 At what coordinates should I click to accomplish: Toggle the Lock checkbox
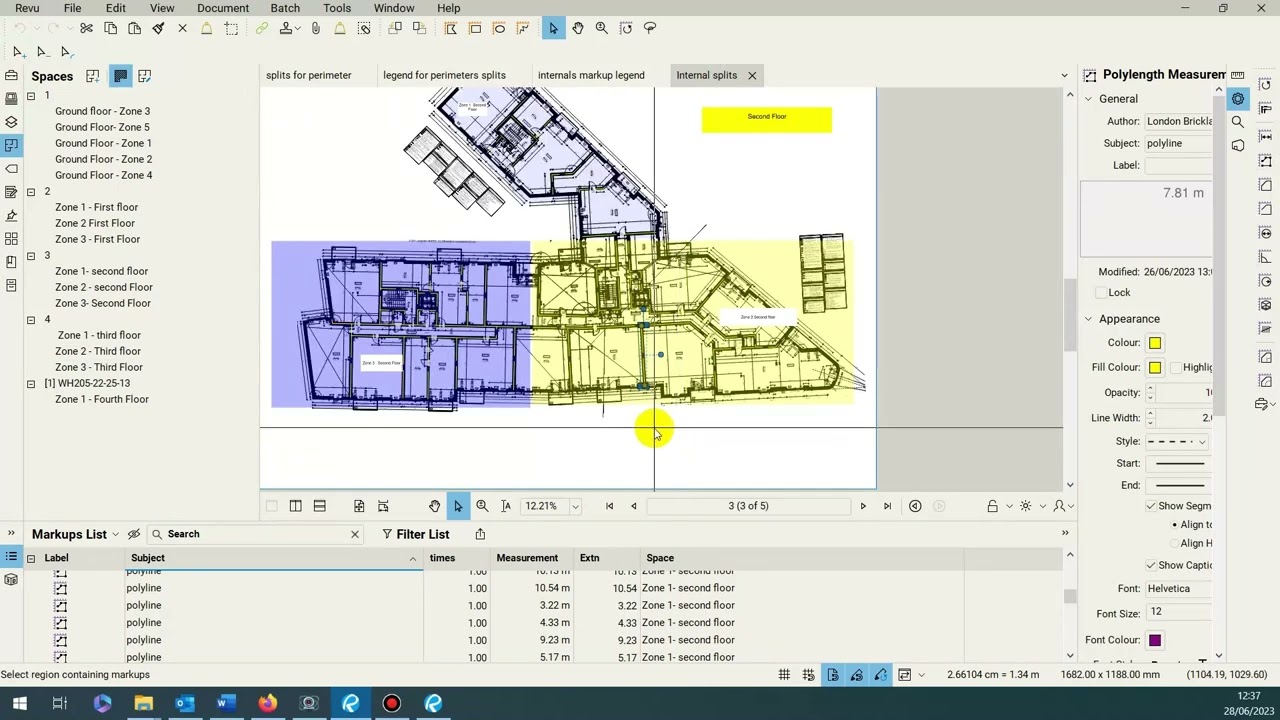(1101, 293)
